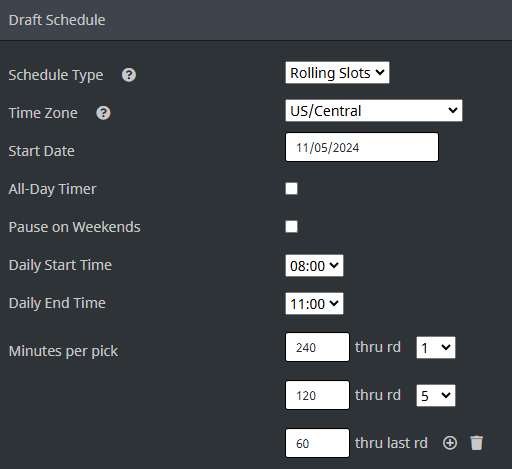Select the Start Date field showing 11/05/2024

[362, 147]
